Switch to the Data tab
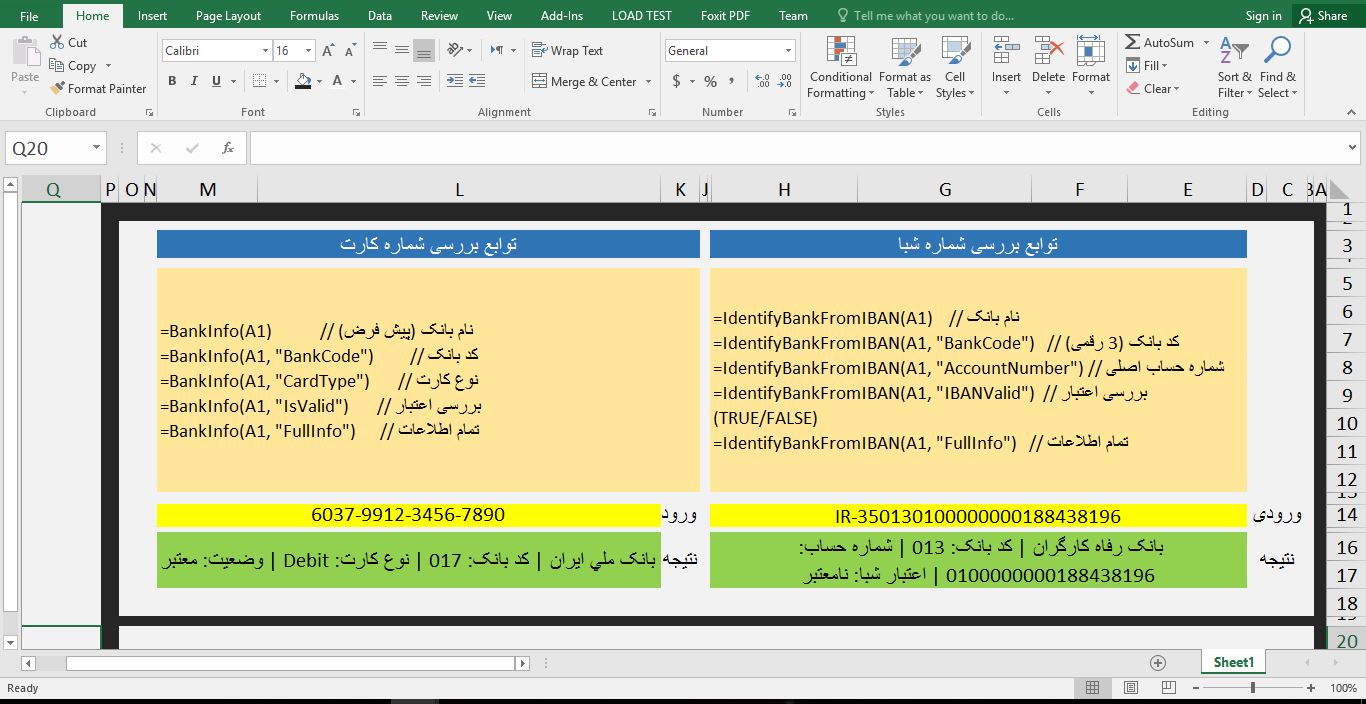Viewport: 1366px width, 704px height. 380,15
